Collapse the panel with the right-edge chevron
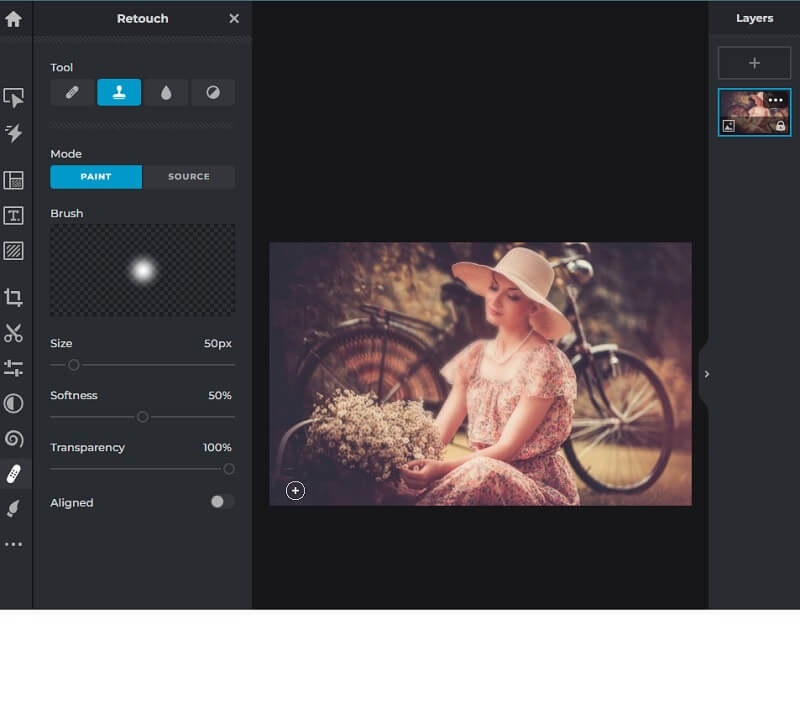This screenshot has width=800, height=712. pos(708,374)
